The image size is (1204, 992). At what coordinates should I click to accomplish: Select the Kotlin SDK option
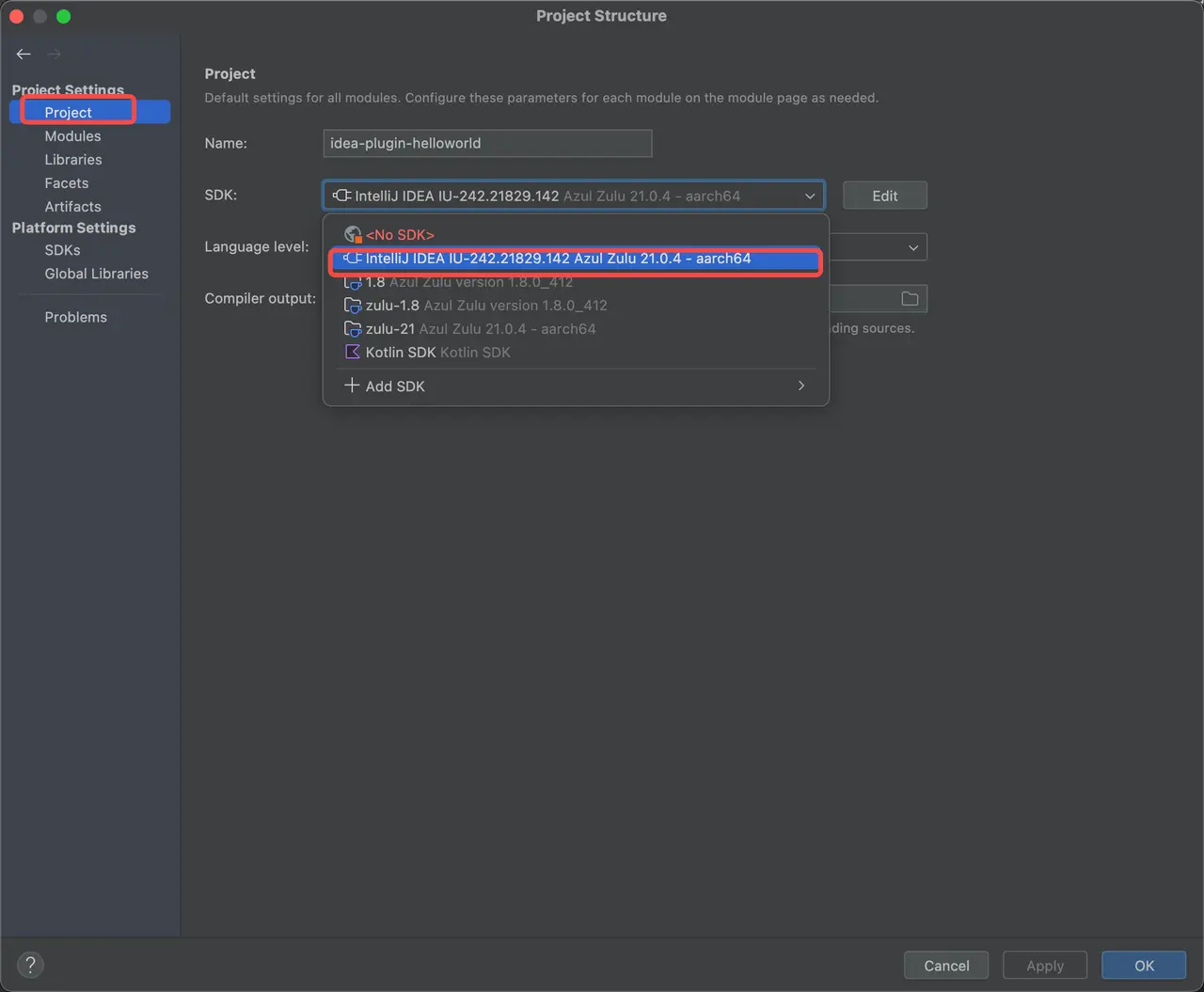point(576,353)
